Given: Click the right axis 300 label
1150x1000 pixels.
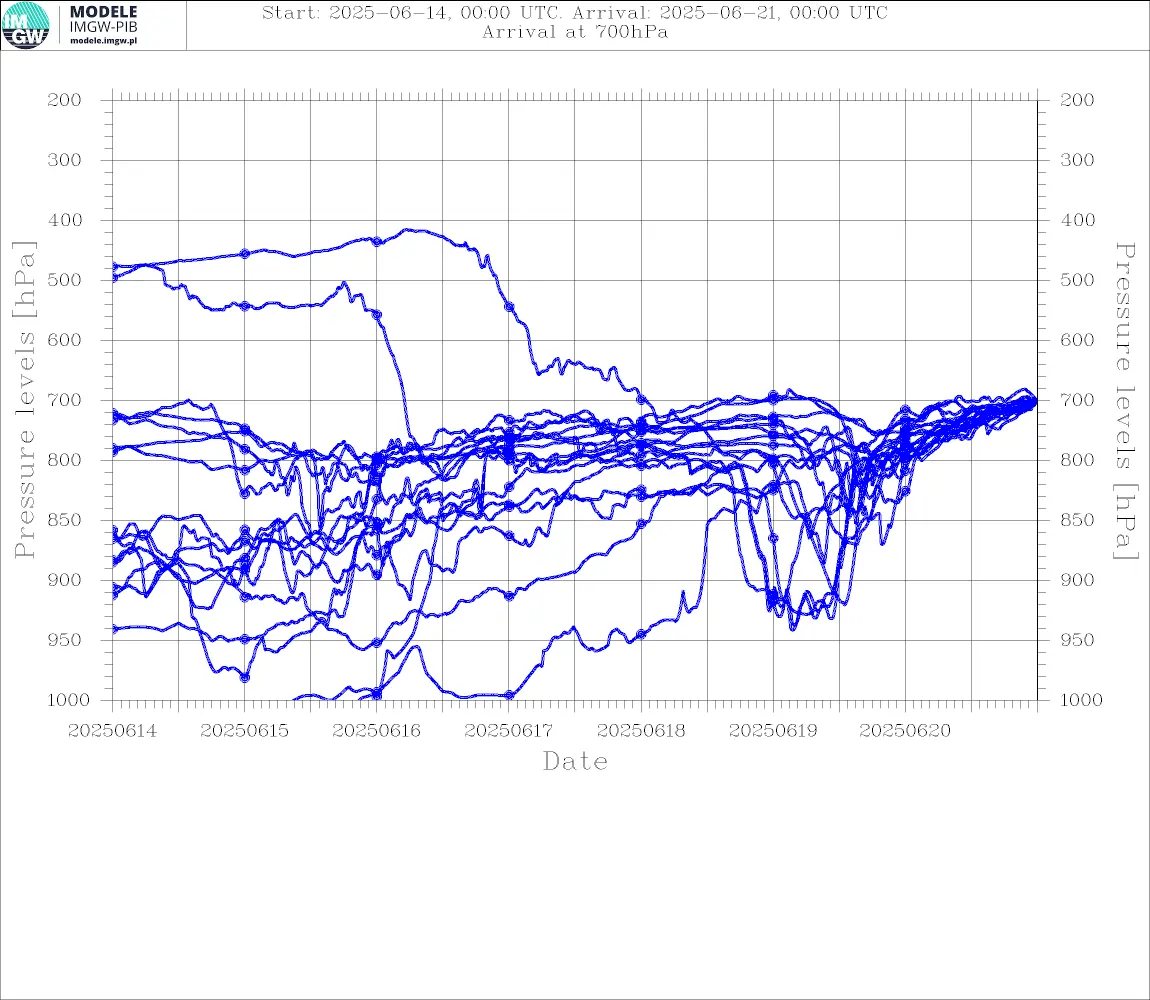Looking at the screenshot, I should 1077,160.
